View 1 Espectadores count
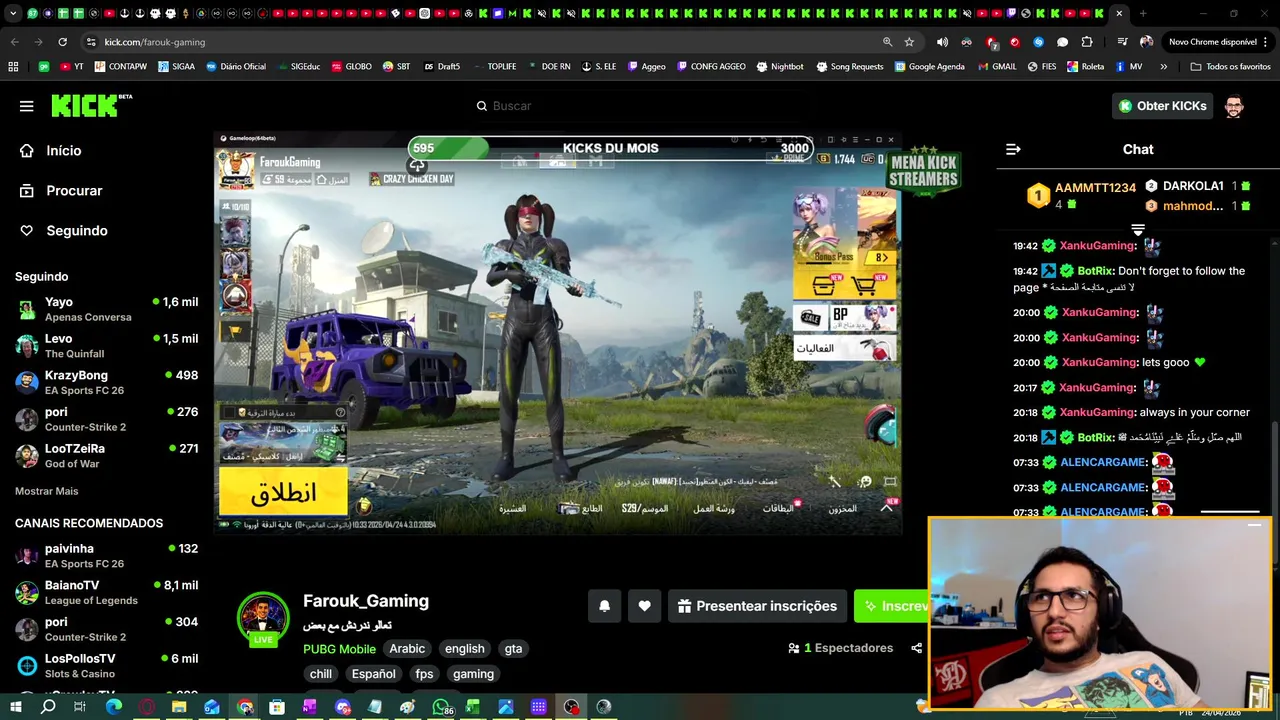Viewport: 1280px width, 720px height. 840,648
